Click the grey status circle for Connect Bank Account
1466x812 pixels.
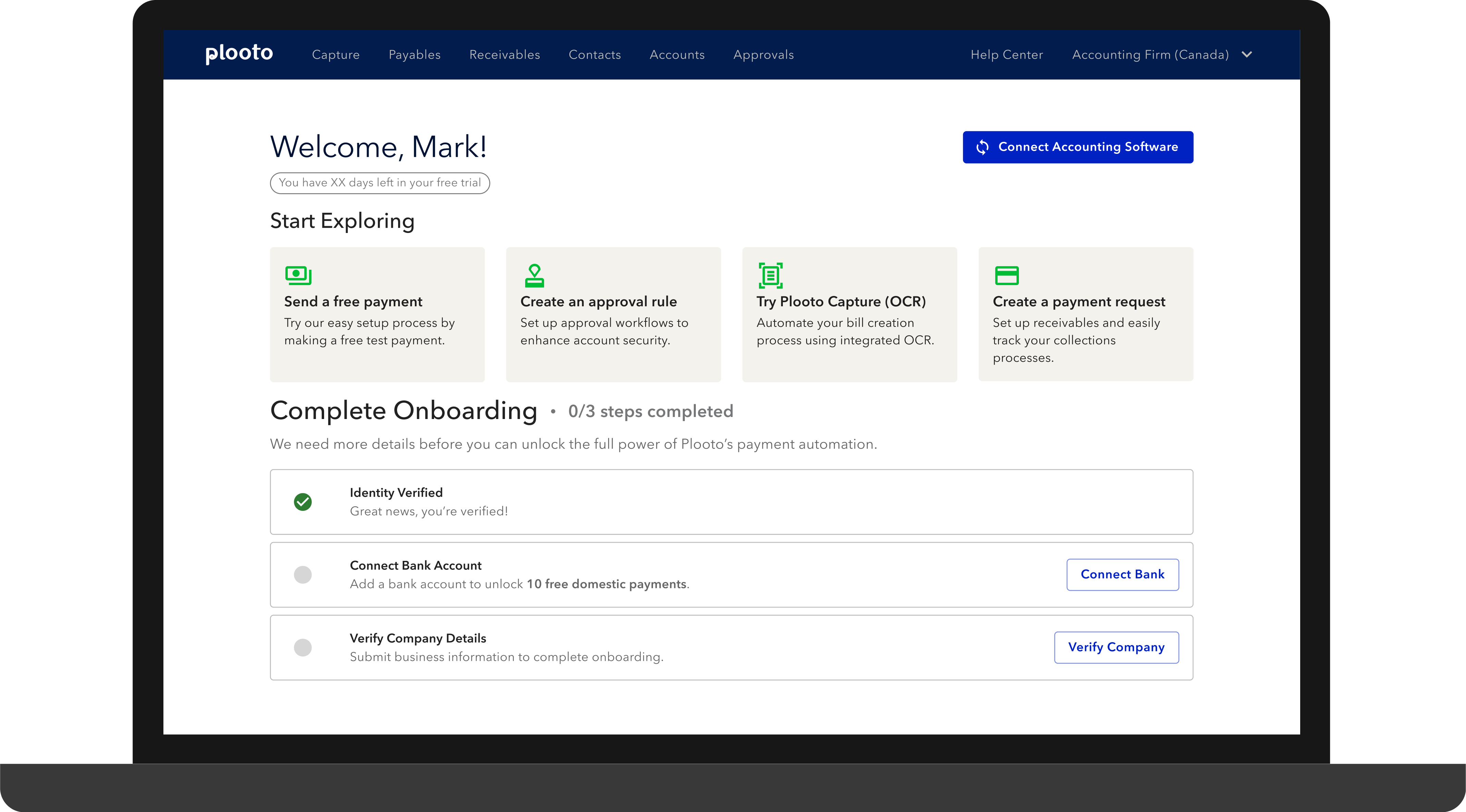click(303, 575)
